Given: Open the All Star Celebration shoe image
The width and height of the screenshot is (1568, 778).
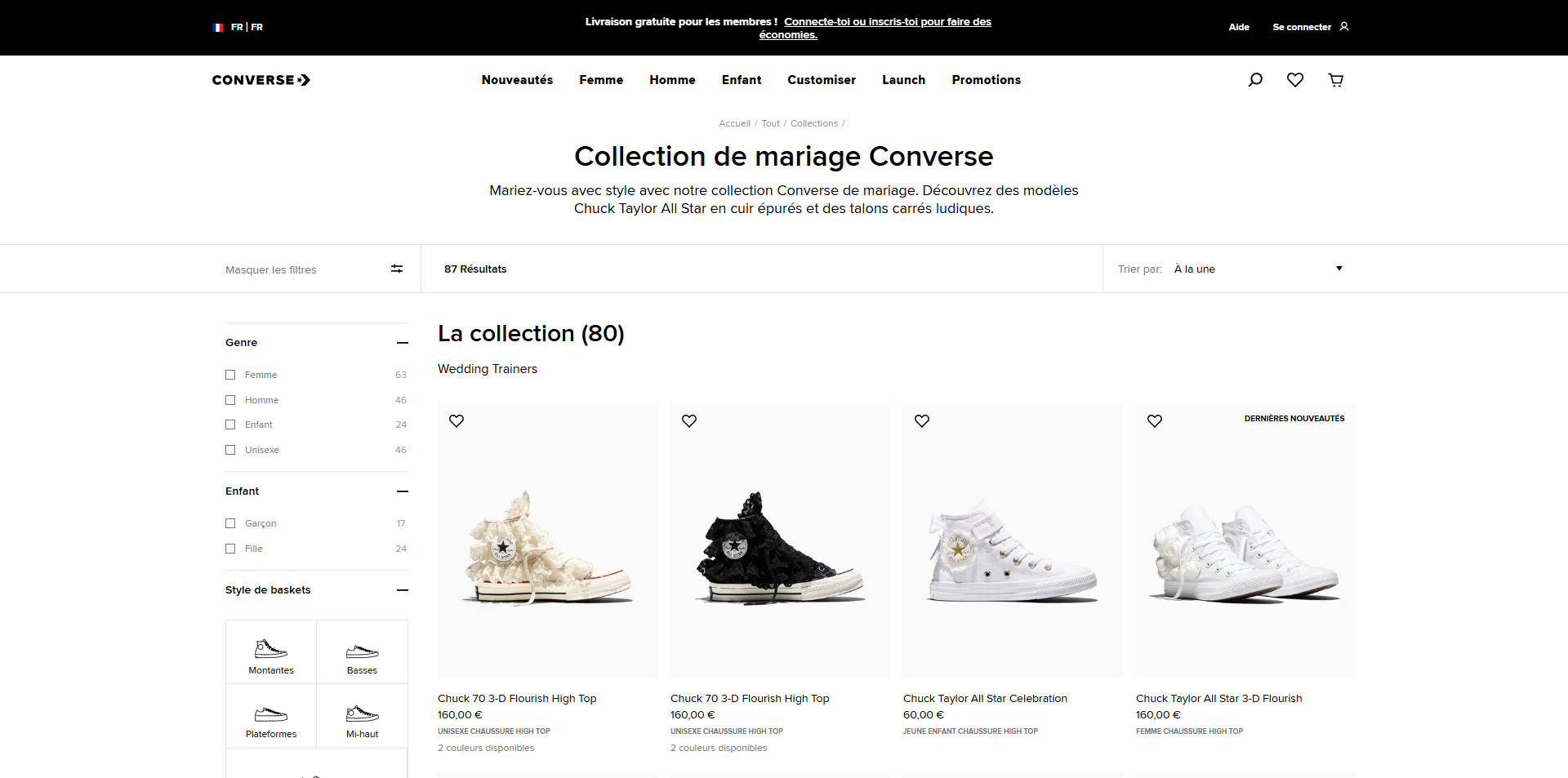Looking at the screenshot, I should pyautogui.click(x=1013, y=540).
